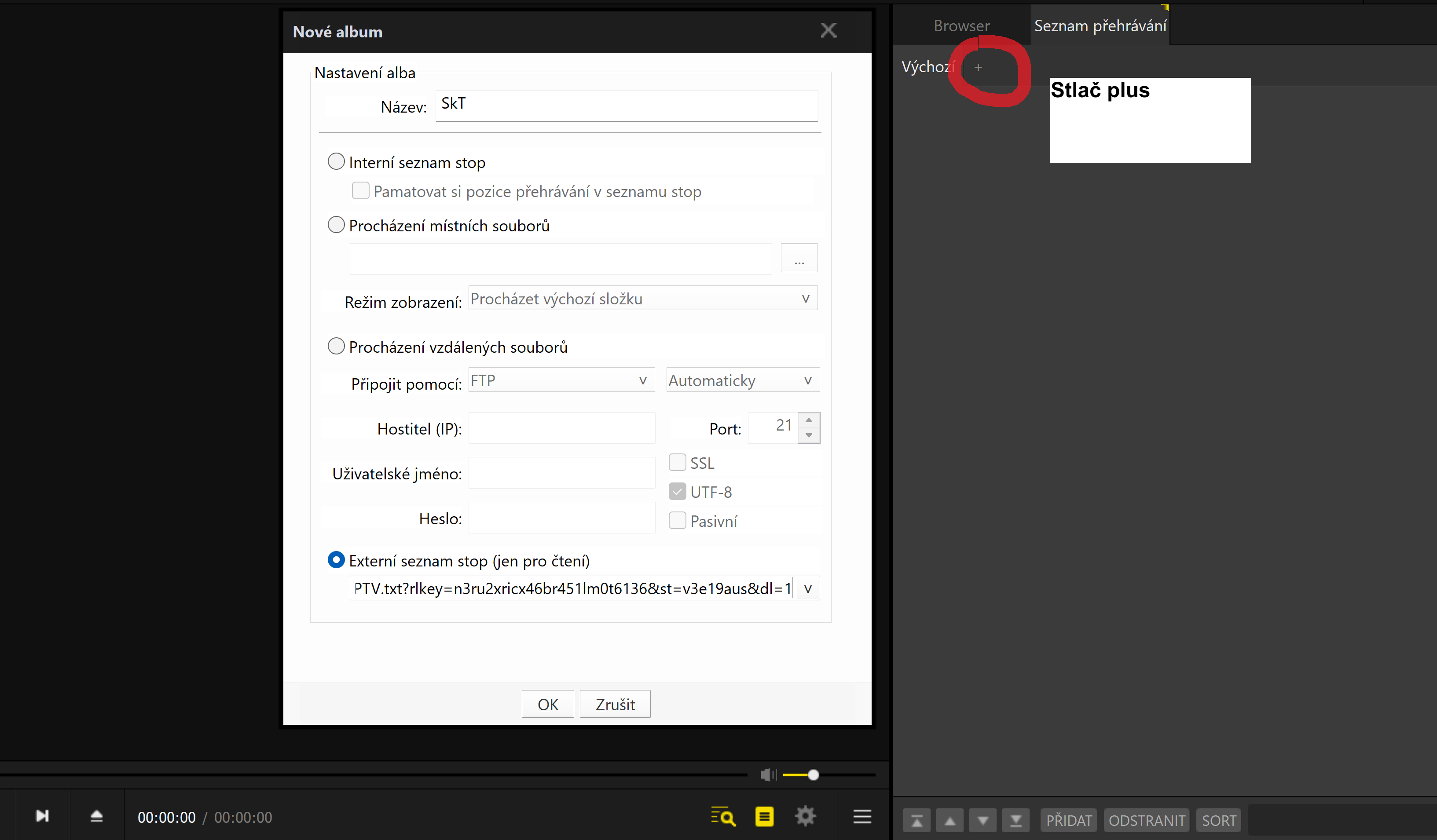Viewport: 1437px width, 840px height.
Task: Click the next track playback icon
Action: [42, 816]
